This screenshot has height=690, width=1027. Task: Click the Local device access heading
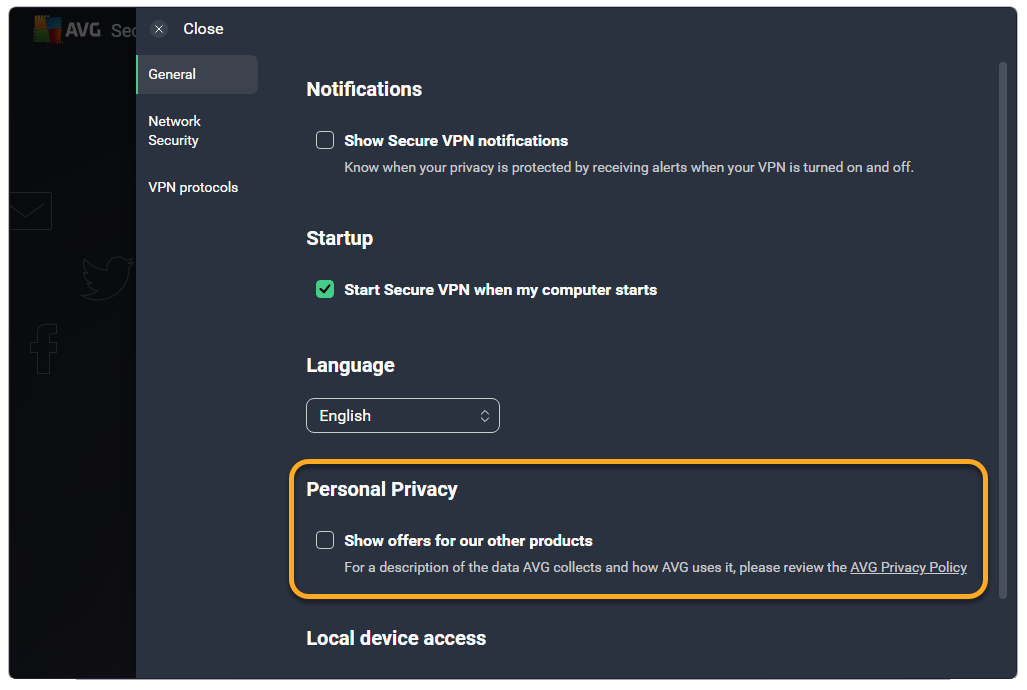(396, 638)
